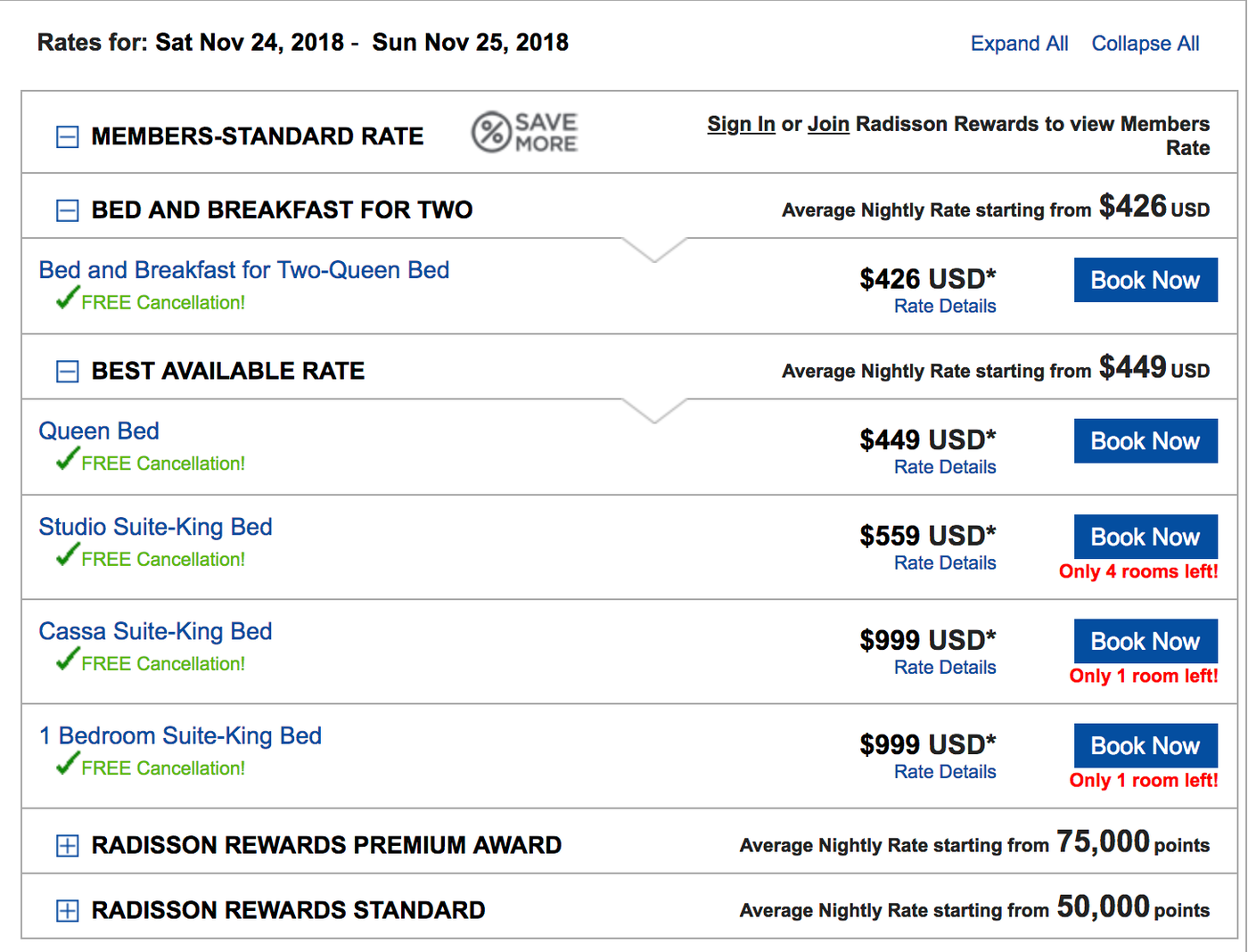Expand the RADISSON REWARDS STANDARD section icon
Viewport: 1248px width, 952px height.
coord(67,909)
